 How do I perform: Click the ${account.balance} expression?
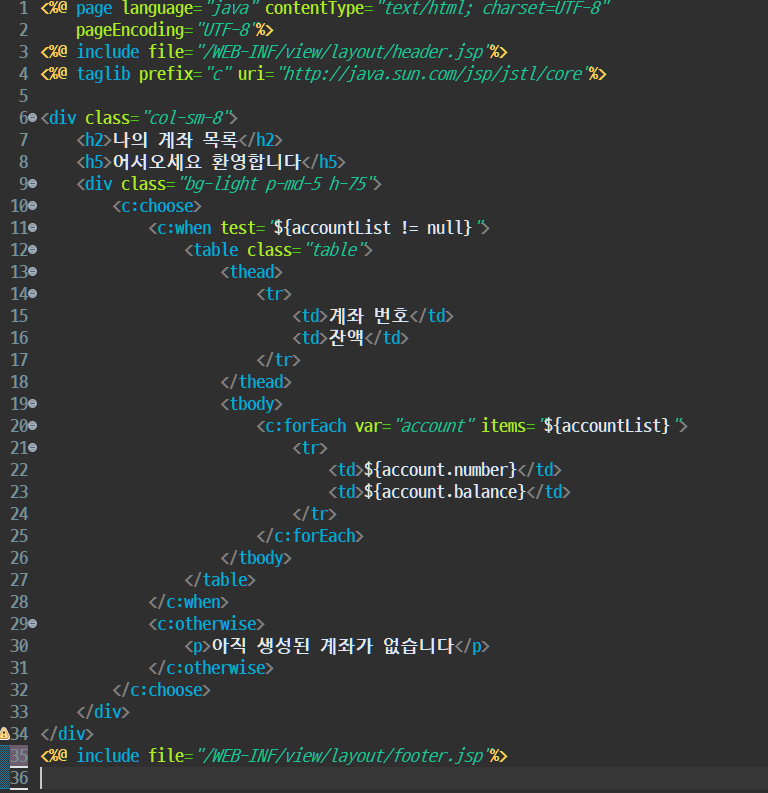click(x=444, y=492)
